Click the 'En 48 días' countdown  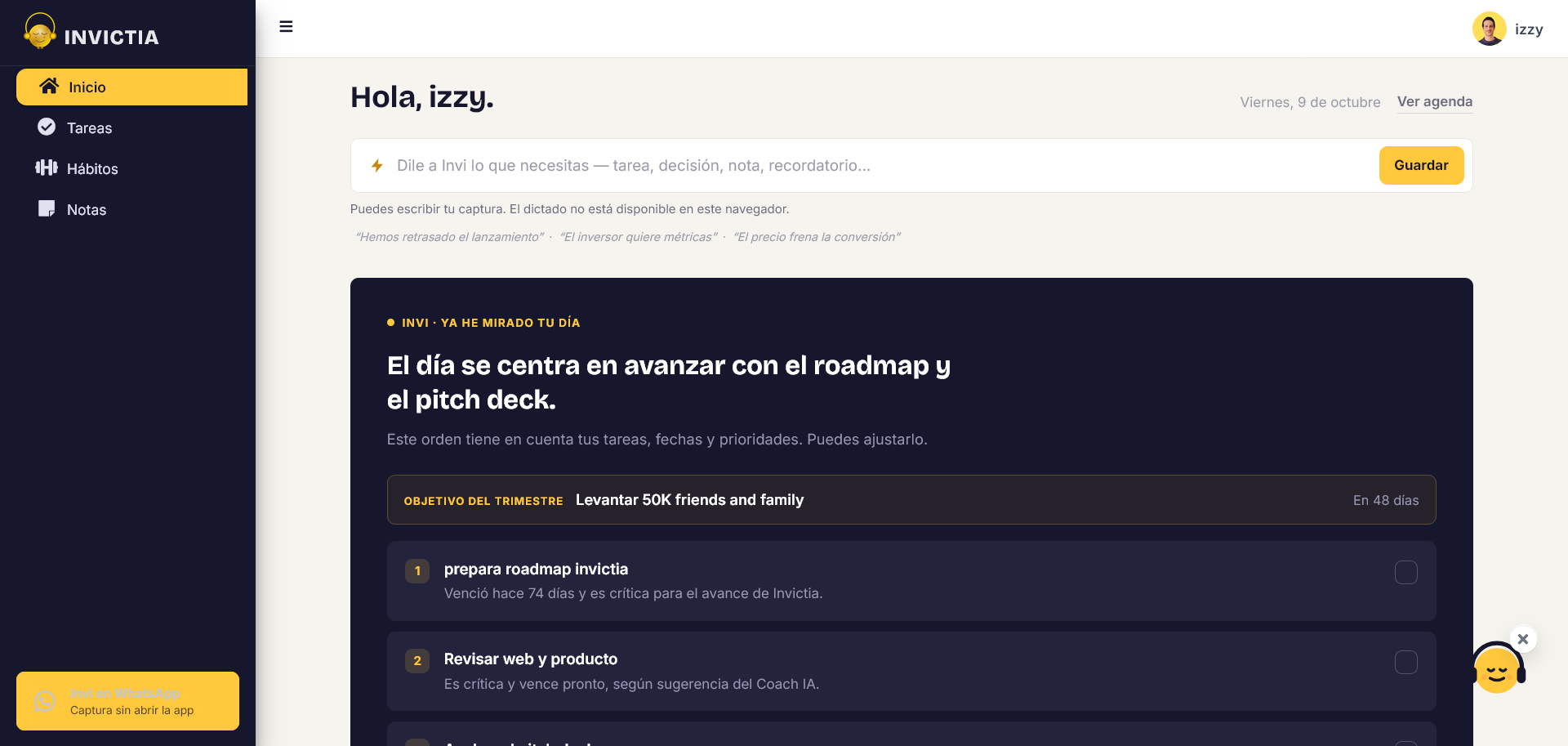coord(1386,500)
